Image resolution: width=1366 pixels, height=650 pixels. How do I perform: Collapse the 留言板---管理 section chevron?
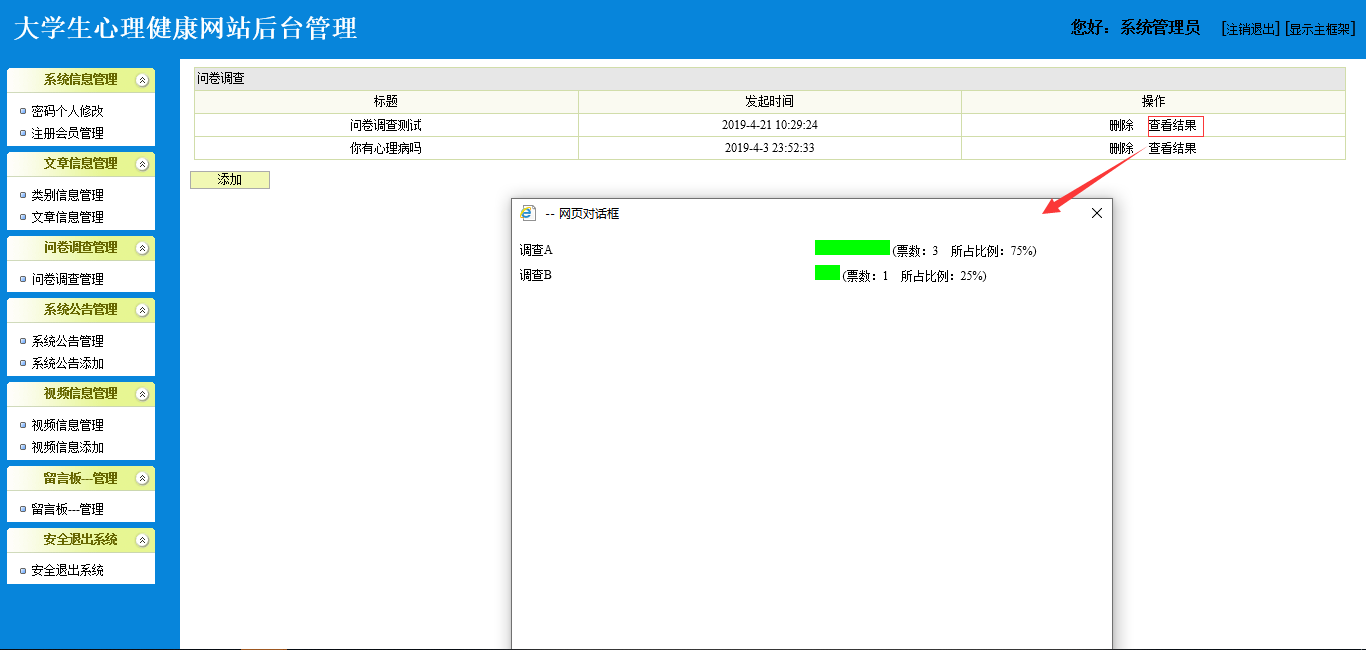click(x=142, y=478)
